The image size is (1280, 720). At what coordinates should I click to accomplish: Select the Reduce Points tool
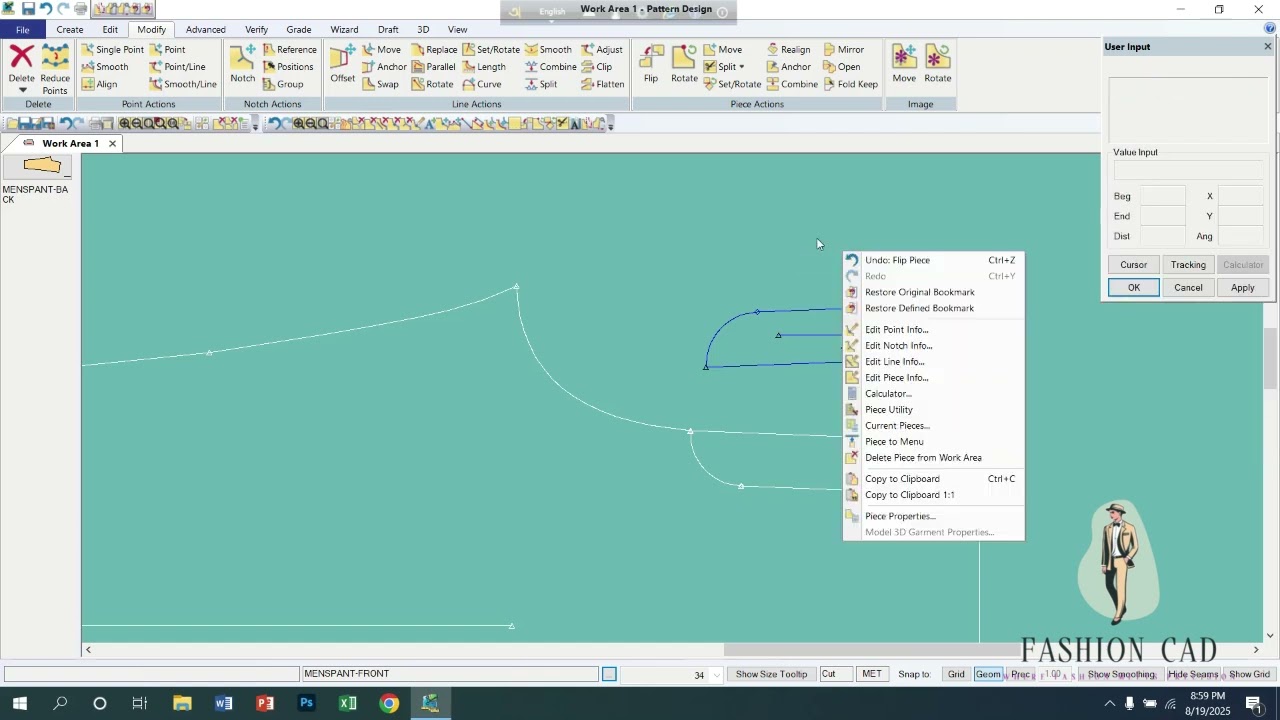coord(55,70)
